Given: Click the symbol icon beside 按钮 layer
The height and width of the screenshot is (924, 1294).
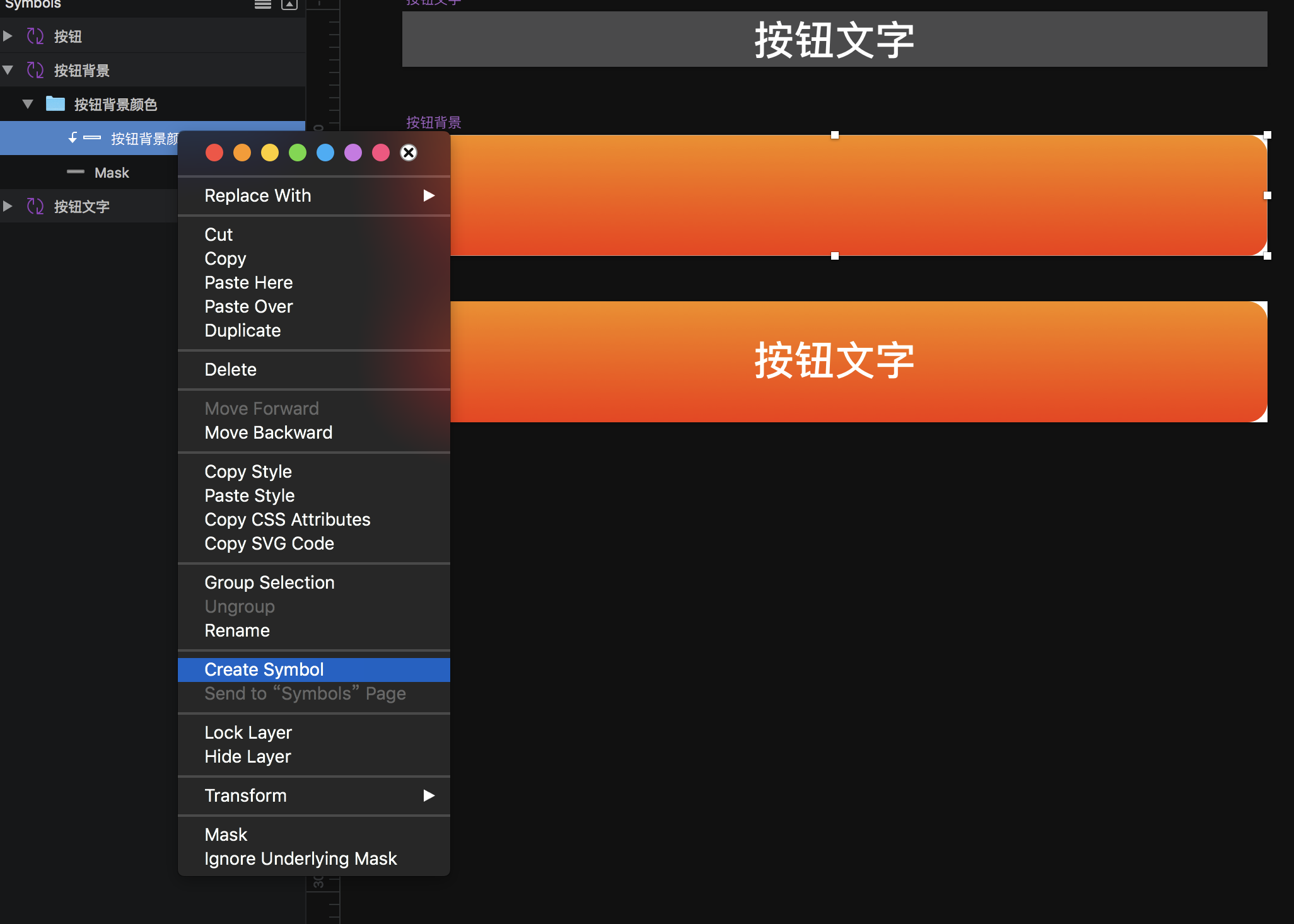Looking at the screenshot, I should [x=35, y=36].
